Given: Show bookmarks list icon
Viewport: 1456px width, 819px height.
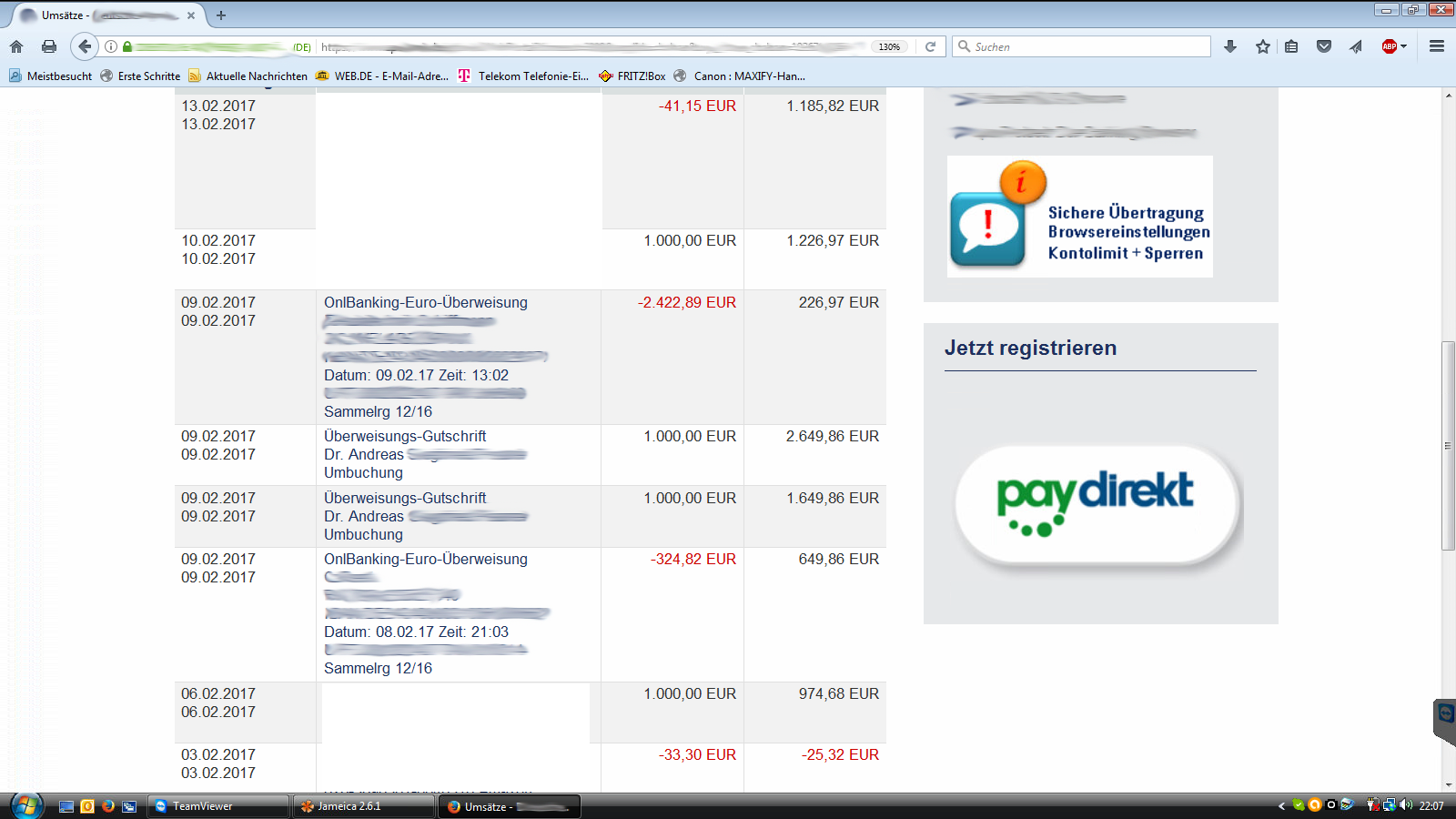Looking at the screenshot, I should coord(1291,46).
